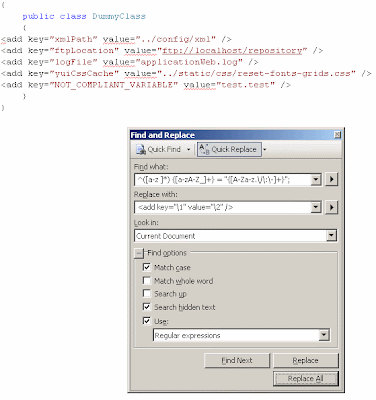The height and width of the screenshot is (400, 376).
Task: Click the ftp://localhost/repository link in code
Action: click(232, 51)
